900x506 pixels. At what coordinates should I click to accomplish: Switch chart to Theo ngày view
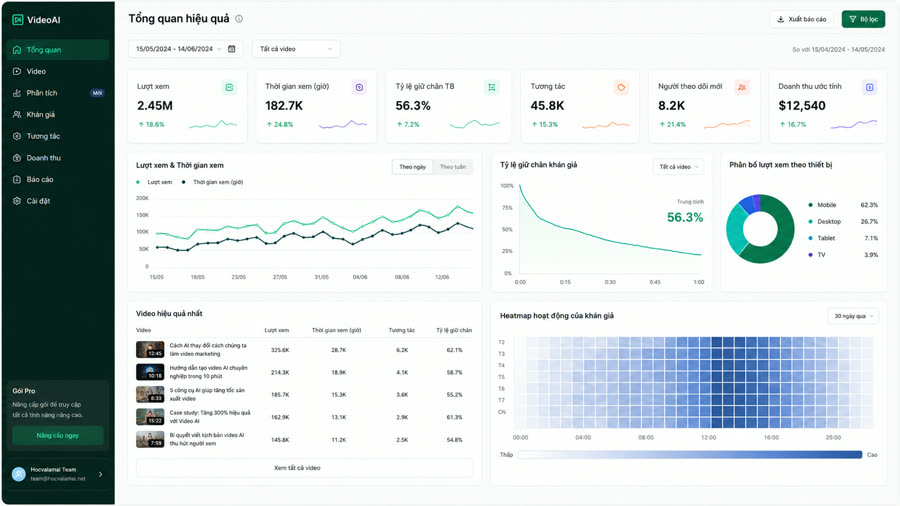pos(413,167)
